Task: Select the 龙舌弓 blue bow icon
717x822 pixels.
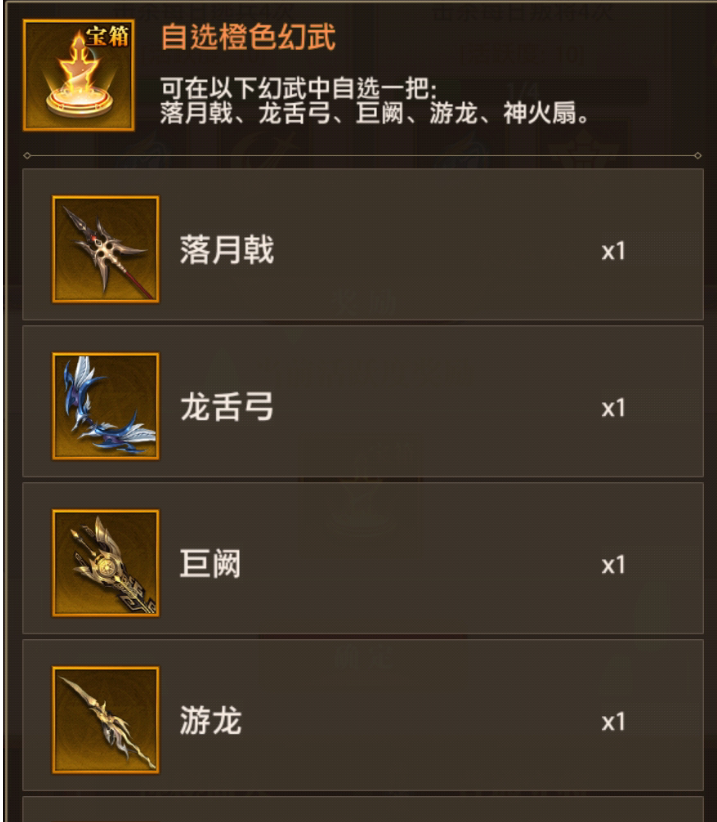Action: (105, 406)
